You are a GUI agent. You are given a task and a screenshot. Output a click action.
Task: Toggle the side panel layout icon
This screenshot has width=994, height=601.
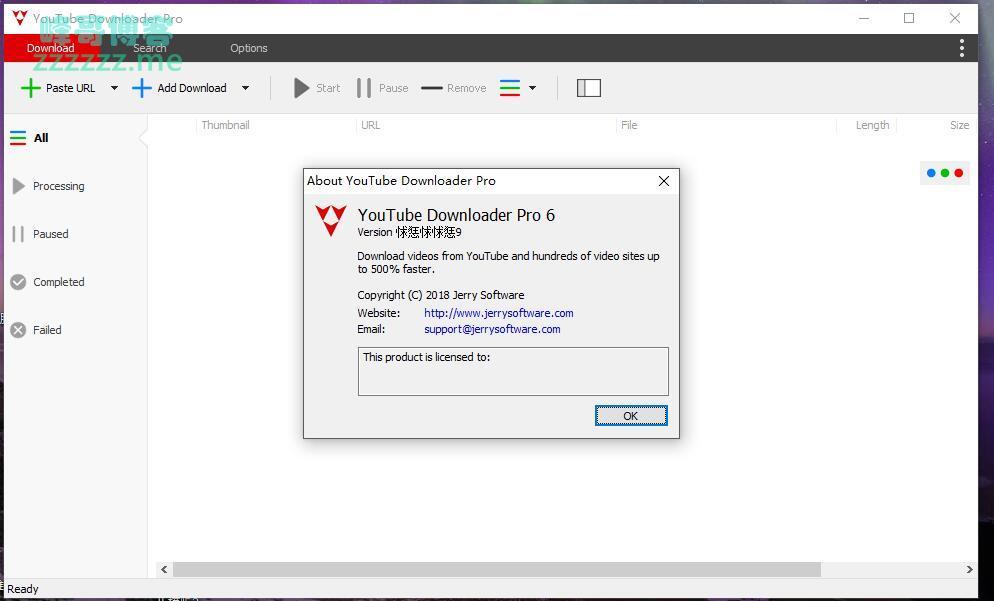589,88
